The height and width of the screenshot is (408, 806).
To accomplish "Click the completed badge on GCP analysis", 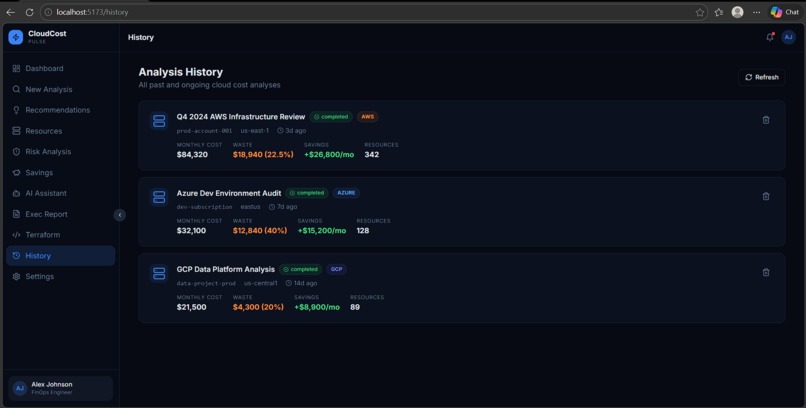I will [301, 269].
